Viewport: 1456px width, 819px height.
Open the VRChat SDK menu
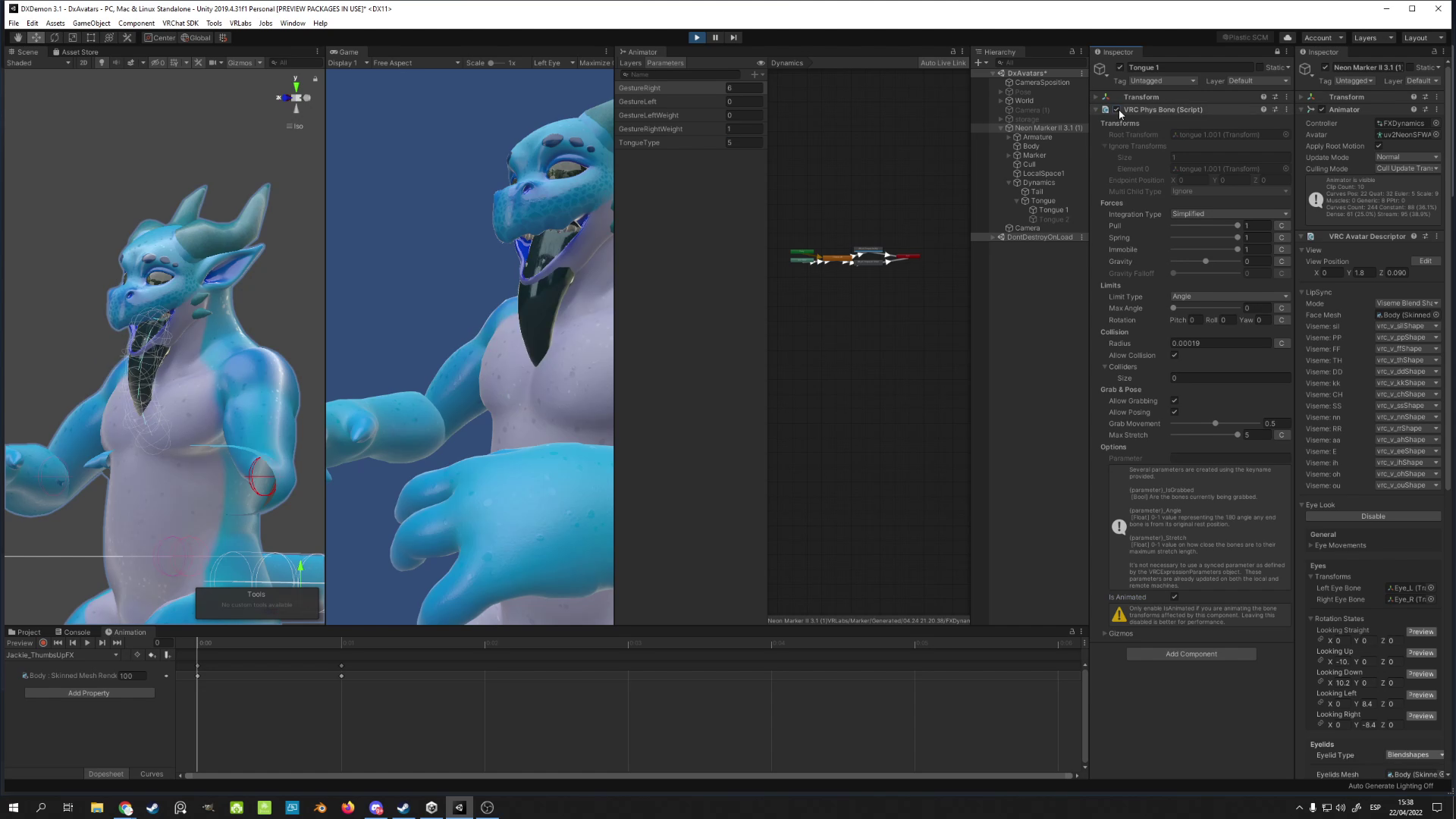[x=180, y=24]
